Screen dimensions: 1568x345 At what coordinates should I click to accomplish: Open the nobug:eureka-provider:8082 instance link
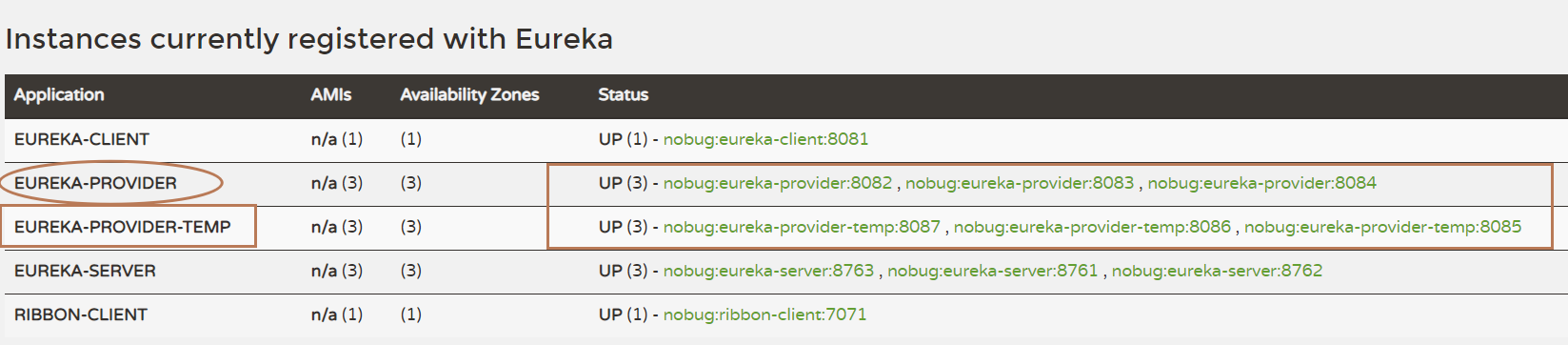click(x=778, y=183)
